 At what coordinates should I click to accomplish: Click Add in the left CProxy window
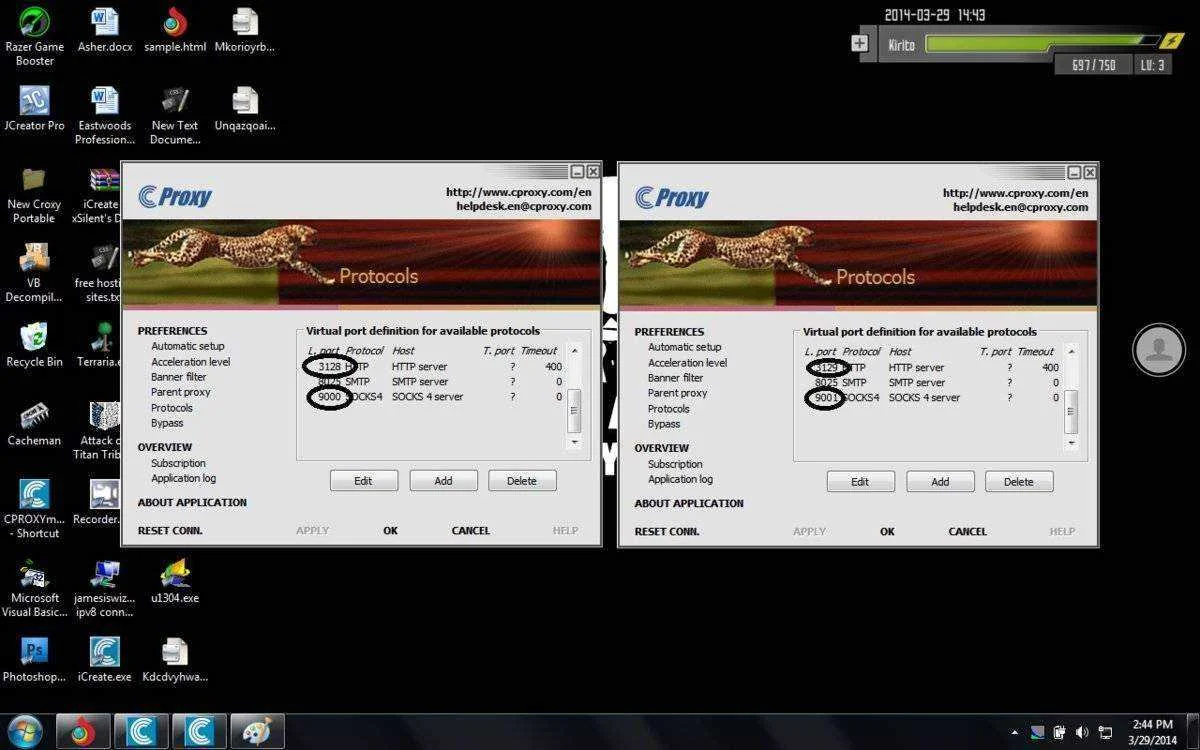(443, 481)
